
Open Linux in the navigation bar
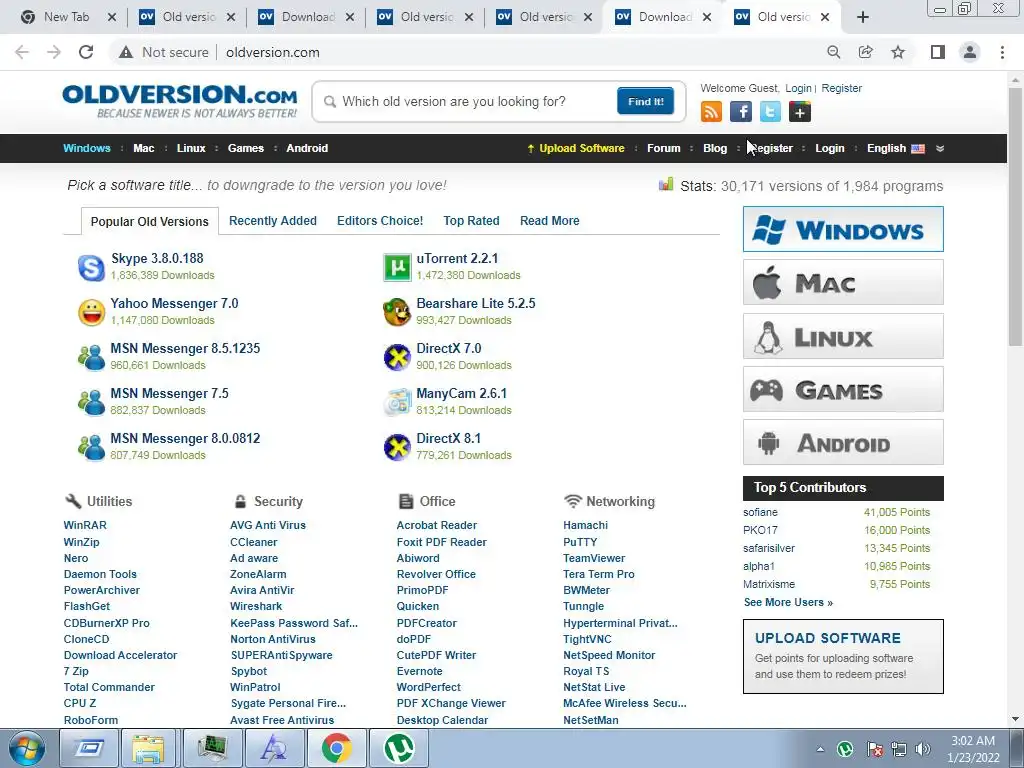(191, 148)
